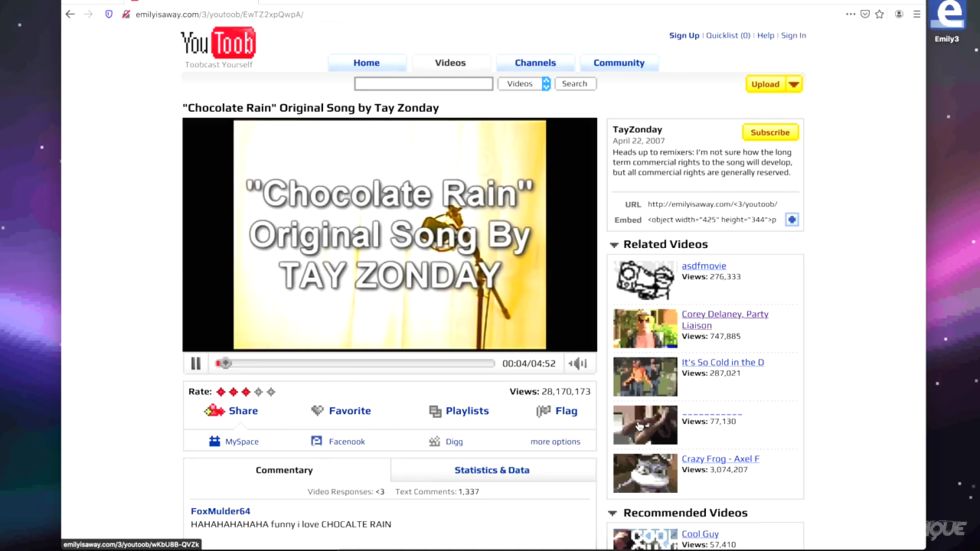
Task: Rate the video five stars
Action: point(271,392)
